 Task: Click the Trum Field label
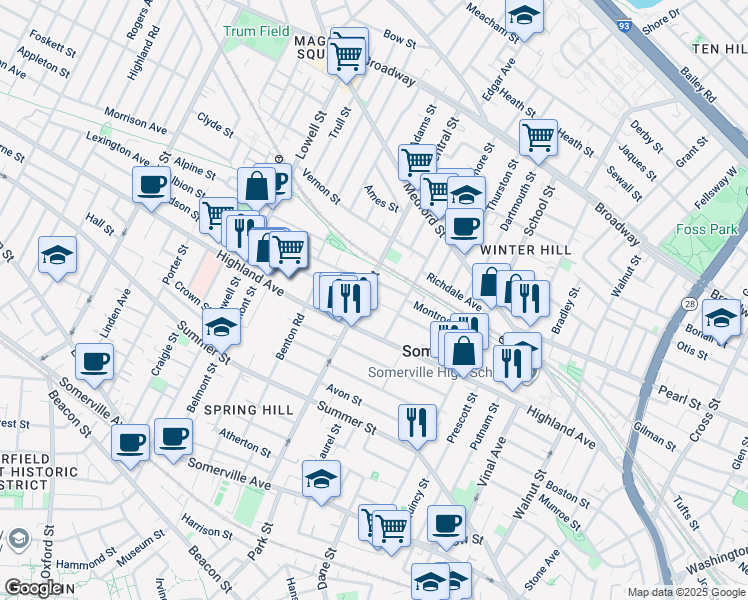(256, 32)
